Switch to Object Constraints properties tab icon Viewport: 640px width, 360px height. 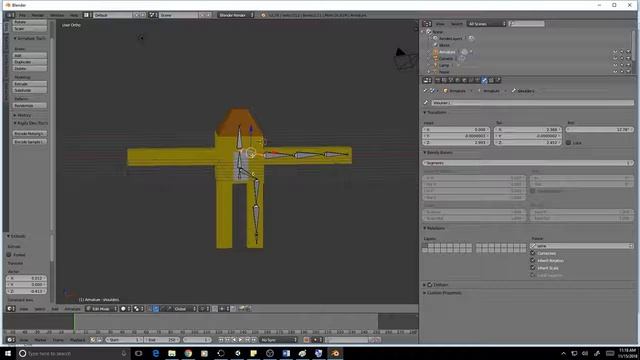pyautogui.click(x=471, y=80)
